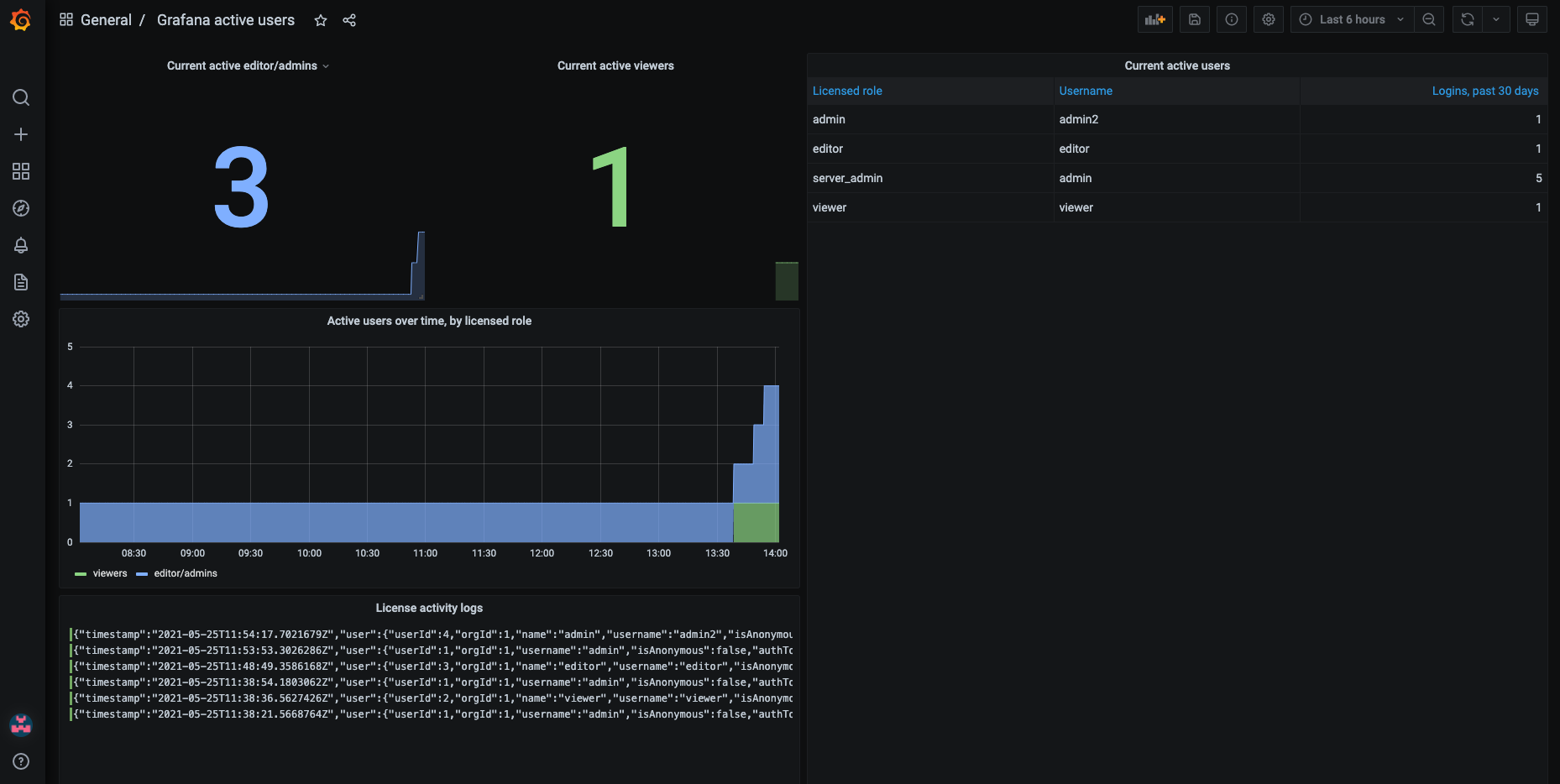Expand the 11:38:21 admin log line
This screenshot has height=784, width=1560.
click(x=431, y=714)
